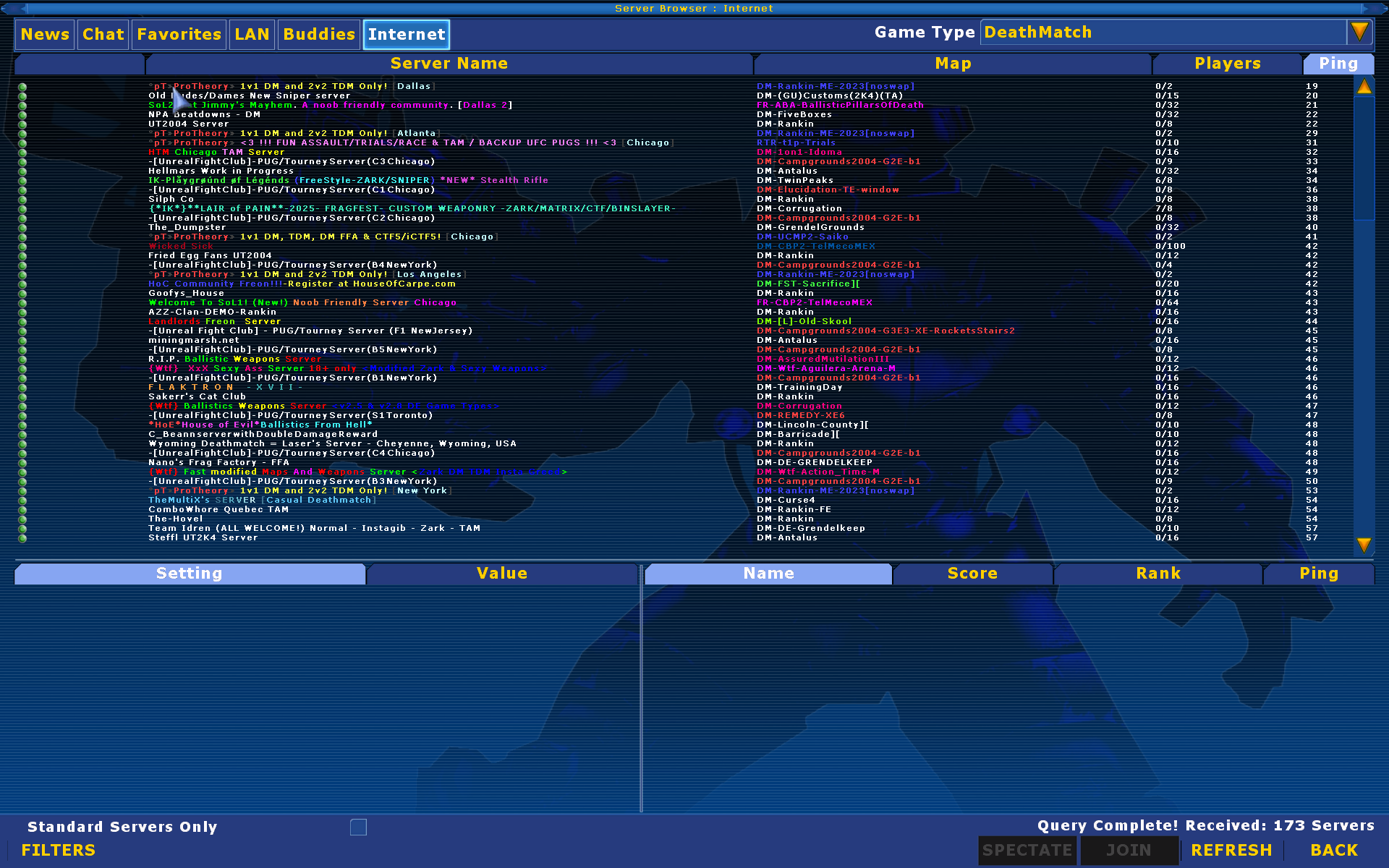The image size is (1389, 868).
Task: Click scroll down arrow in server list
Action: 1364,545
